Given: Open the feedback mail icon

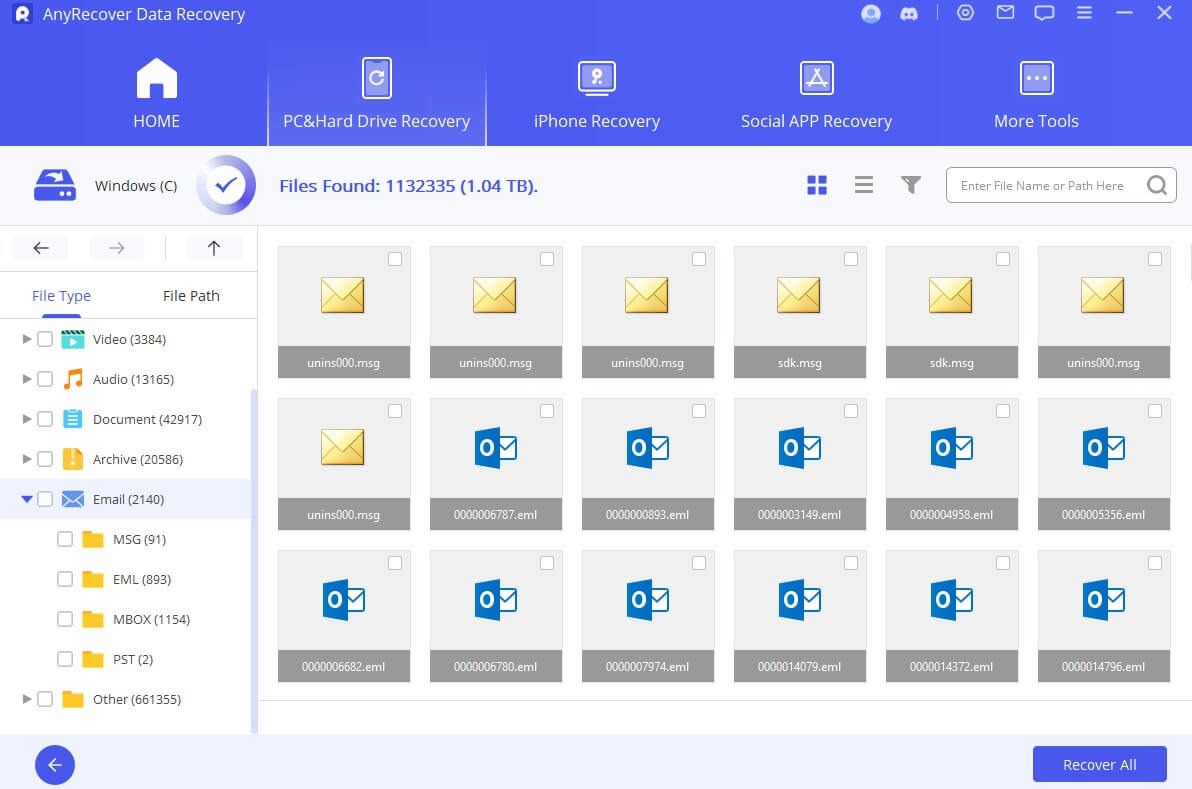Looking at the screenshot, I should tap(1005, 13).
